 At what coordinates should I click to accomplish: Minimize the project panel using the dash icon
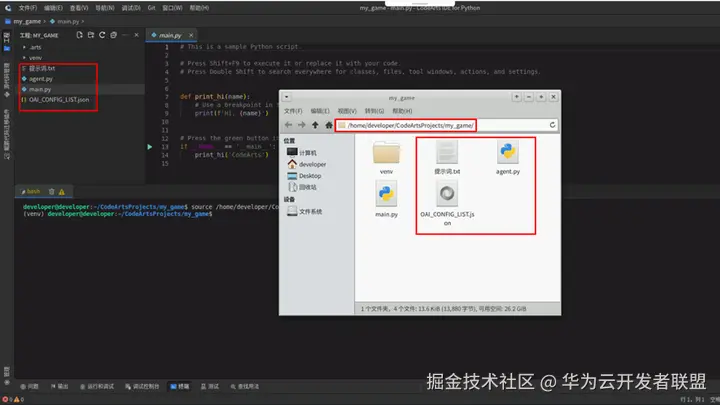[125, 35]
